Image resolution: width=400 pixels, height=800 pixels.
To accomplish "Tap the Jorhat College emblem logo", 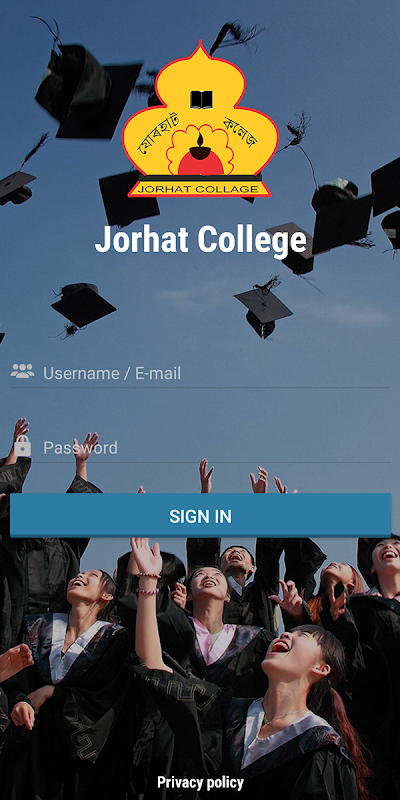I will tap(201, 119).
